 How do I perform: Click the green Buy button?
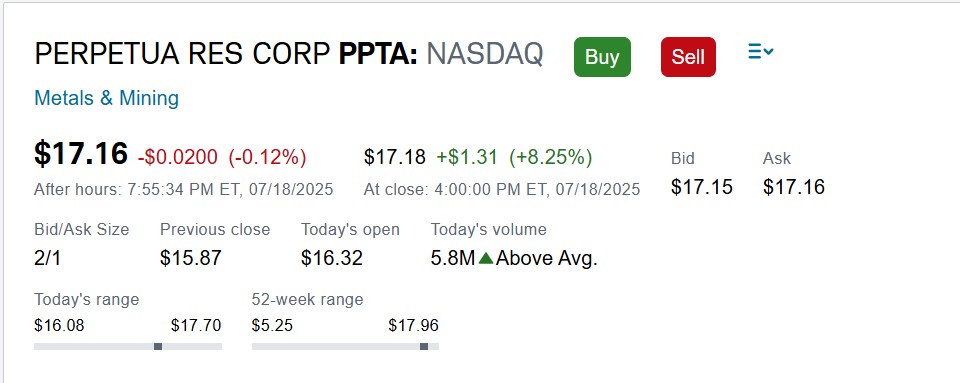coord(602,57)
